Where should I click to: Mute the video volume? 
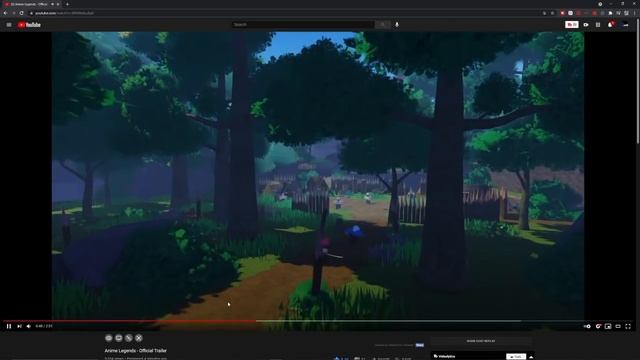29,326
